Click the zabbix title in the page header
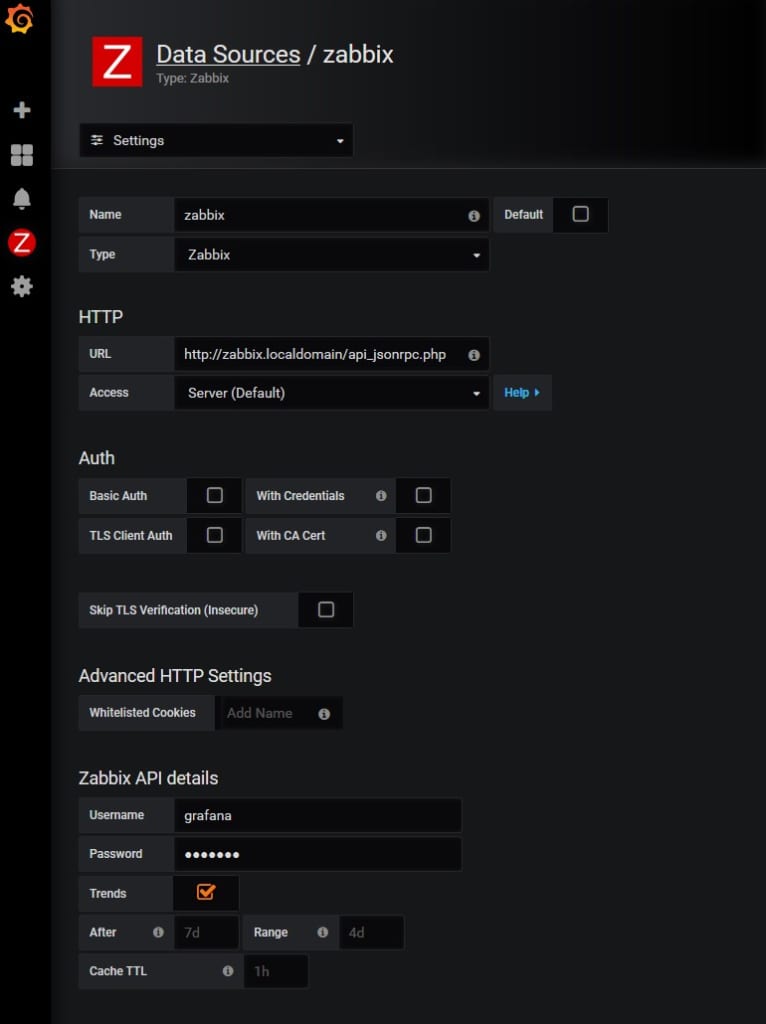This screenshot has height=1024, width=766. coord(358,54)
